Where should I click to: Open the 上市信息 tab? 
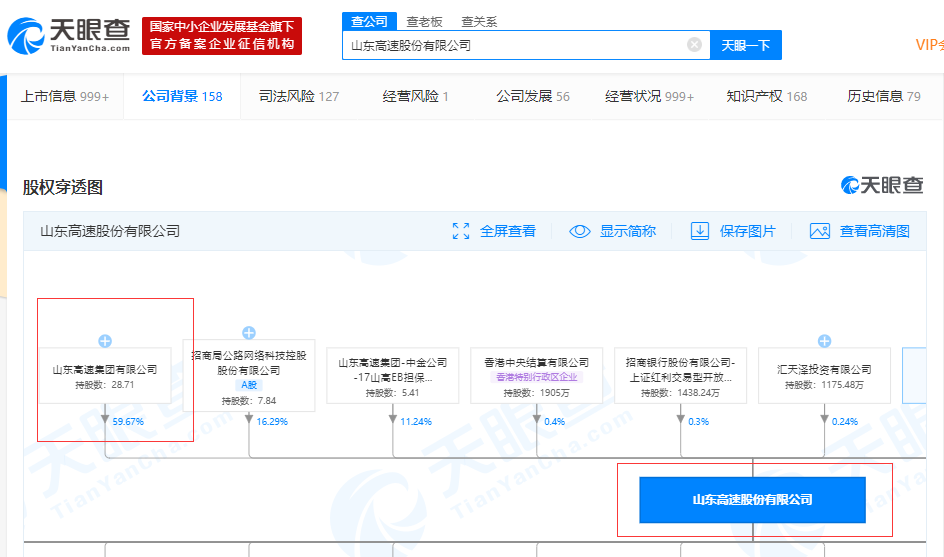point(65,96)
